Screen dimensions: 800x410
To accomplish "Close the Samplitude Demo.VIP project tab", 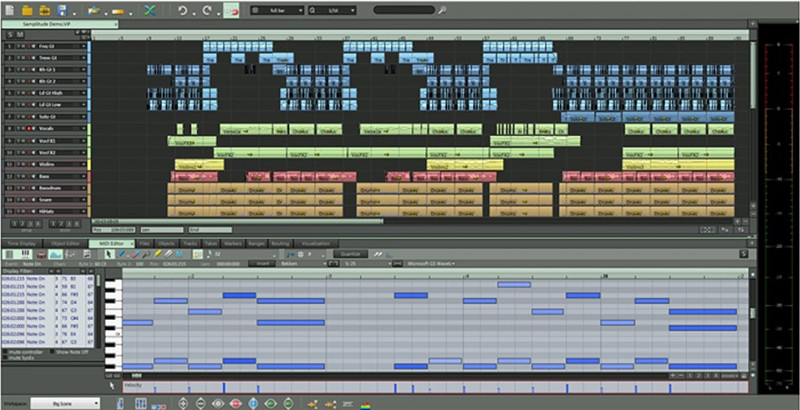I will [x=116, y=24].
